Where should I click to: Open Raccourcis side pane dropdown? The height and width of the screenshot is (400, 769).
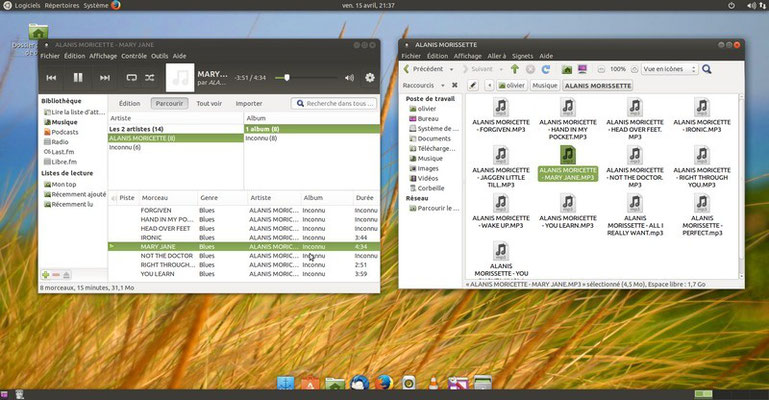coord(443,85)
